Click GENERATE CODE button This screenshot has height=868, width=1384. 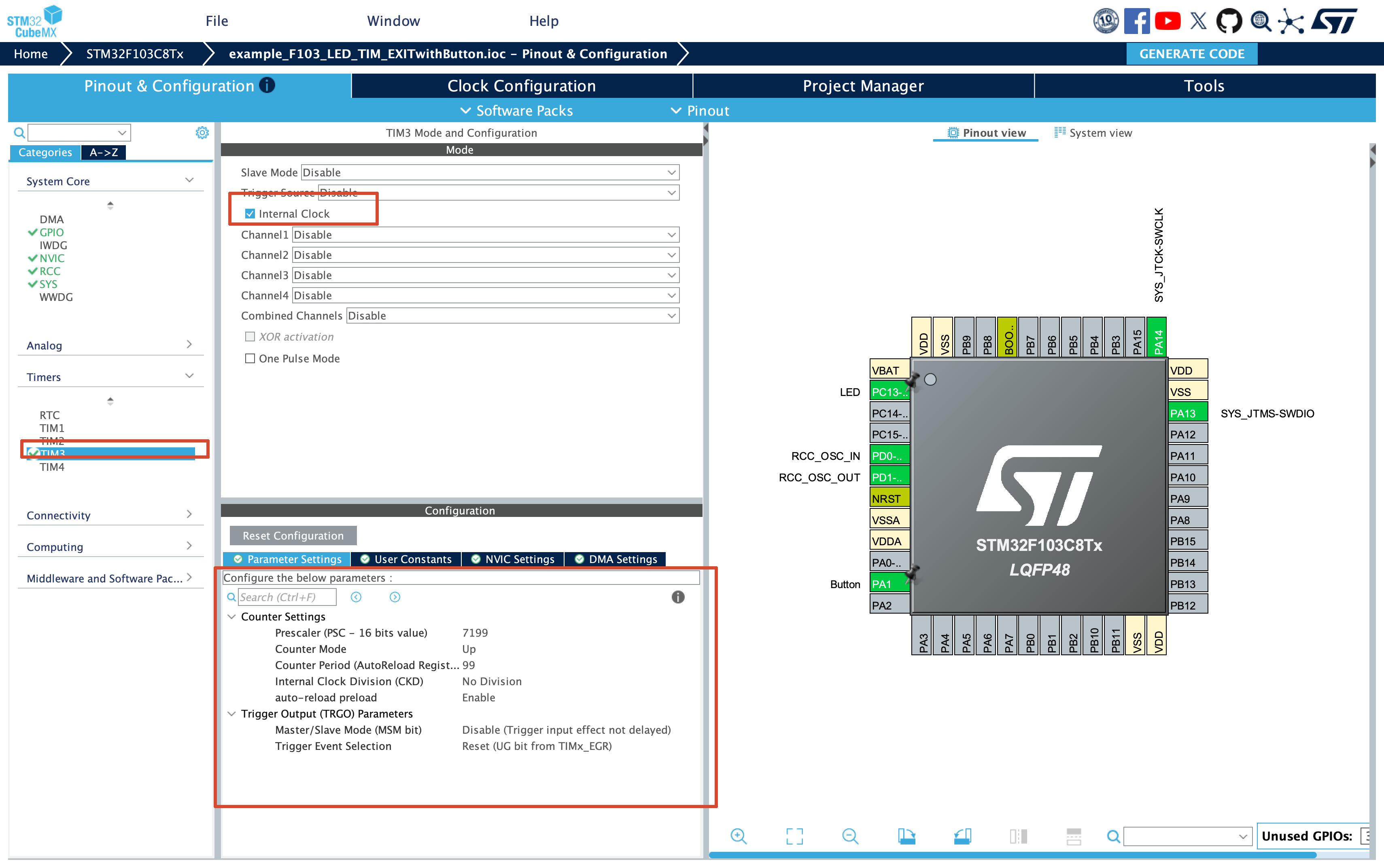pos(1192,53)
